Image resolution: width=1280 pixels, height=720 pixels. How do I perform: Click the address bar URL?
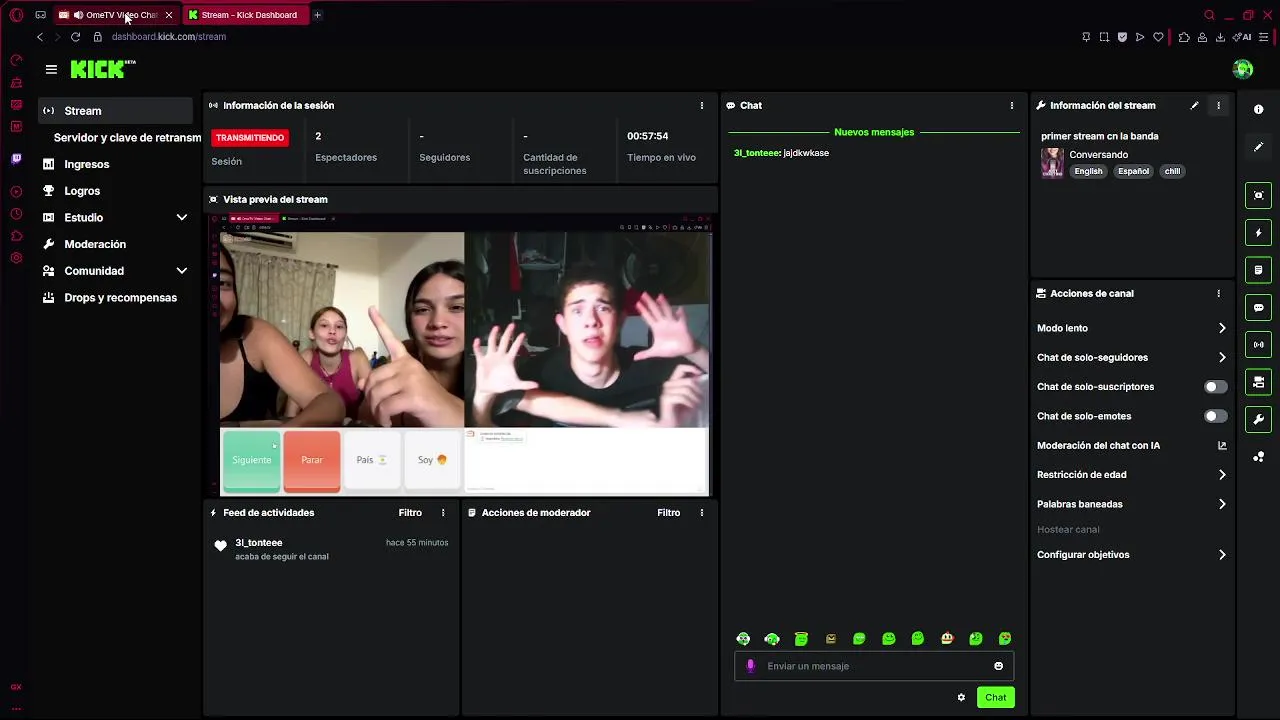169,37
